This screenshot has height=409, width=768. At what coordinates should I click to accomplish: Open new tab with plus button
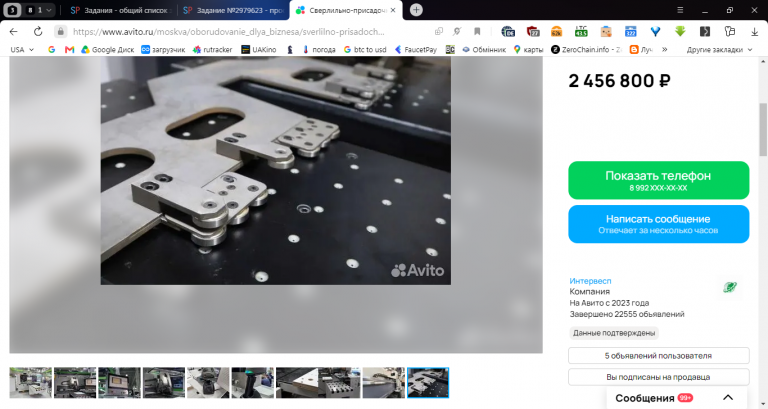(416, 10)
